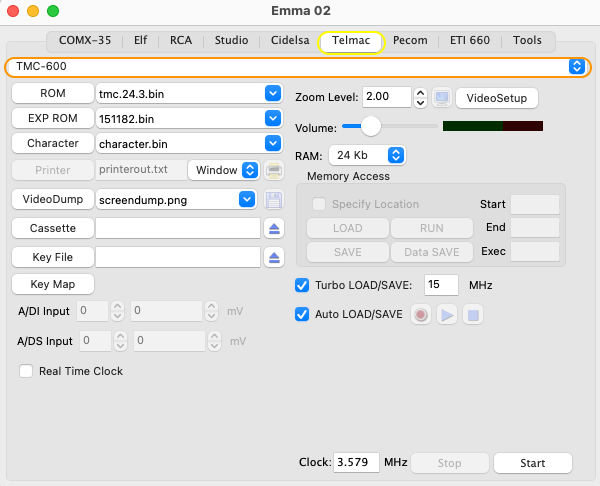
Task: Select the Telmac tab
Action: click(351, 41)
